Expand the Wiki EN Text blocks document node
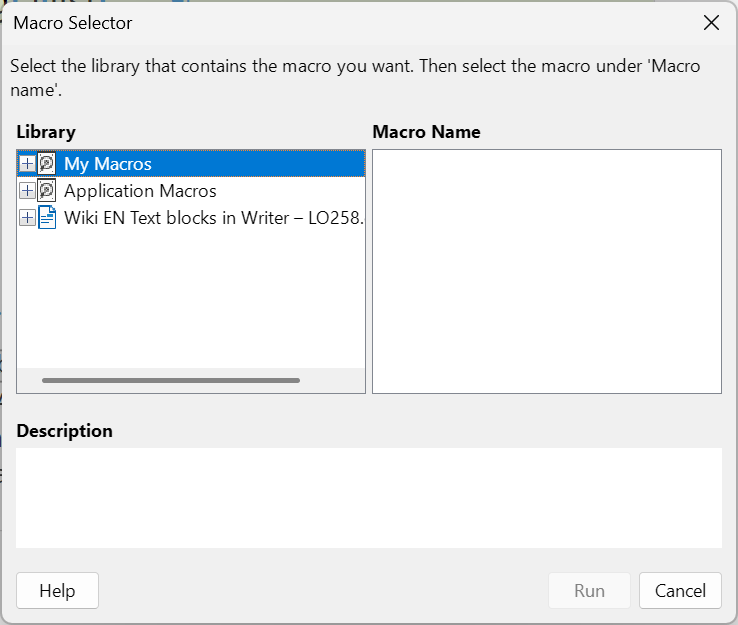The width and height of the screenshot is (738, 625). point(27,218)
